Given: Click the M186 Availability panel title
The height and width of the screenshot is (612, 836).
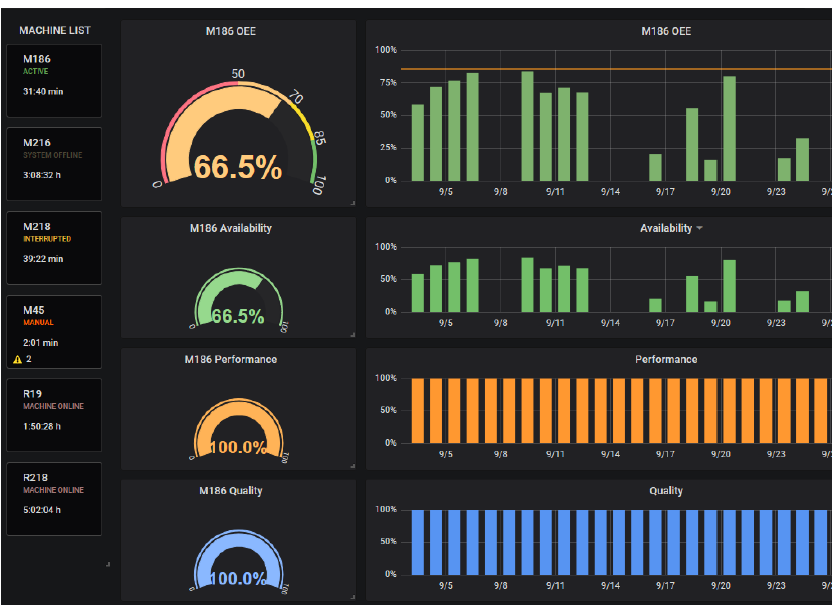Looking at the screenshot, I should click(231, 229).
